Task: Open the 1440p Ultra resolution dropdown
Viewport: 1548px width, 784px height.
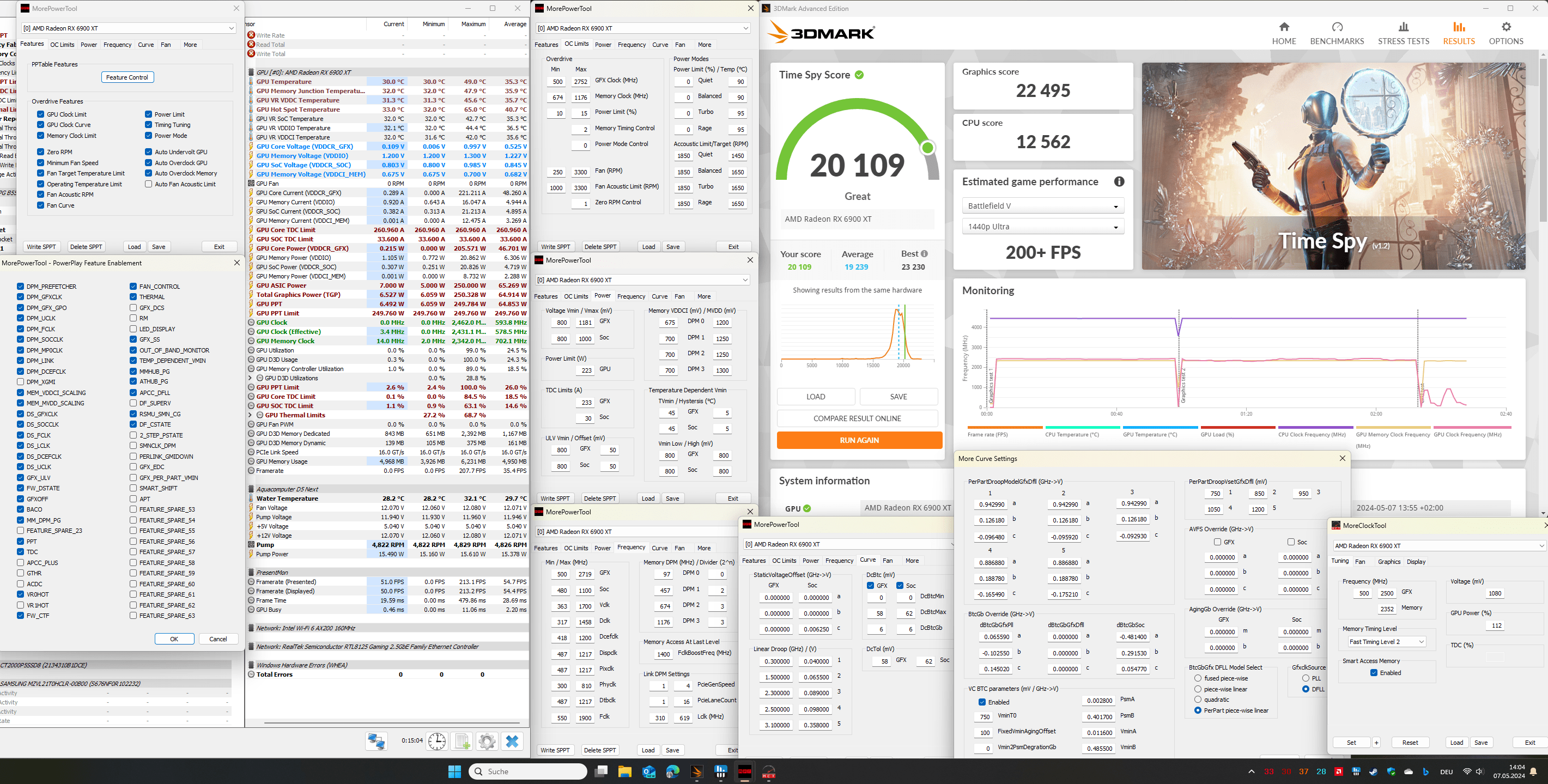Action: (1042, 227)
